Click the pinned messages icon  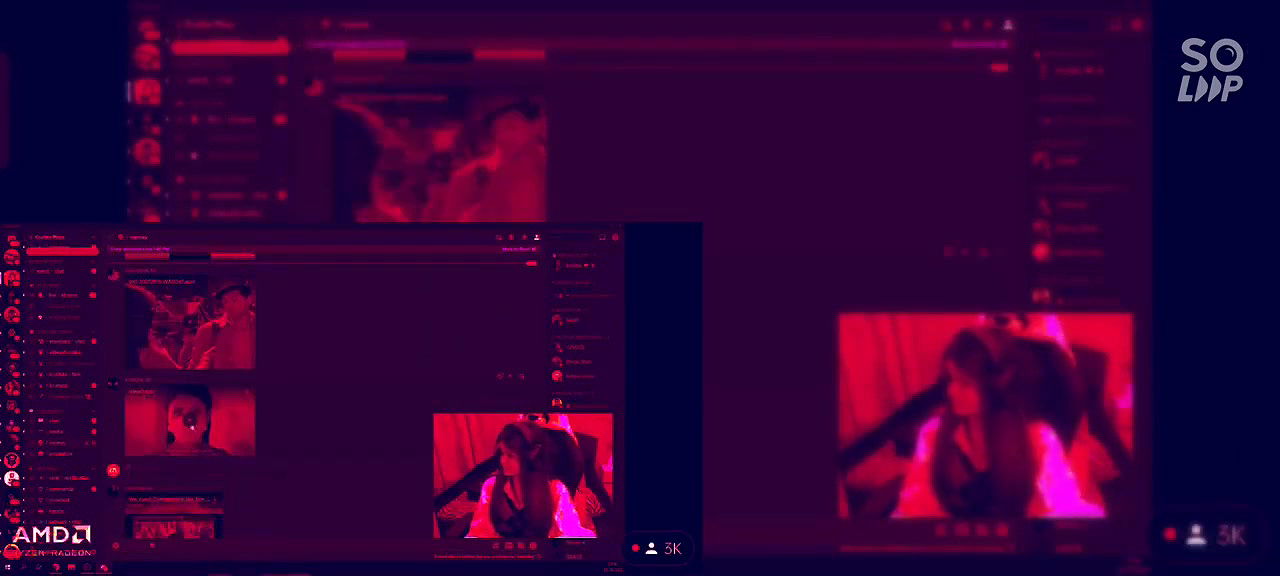(524, 237)
